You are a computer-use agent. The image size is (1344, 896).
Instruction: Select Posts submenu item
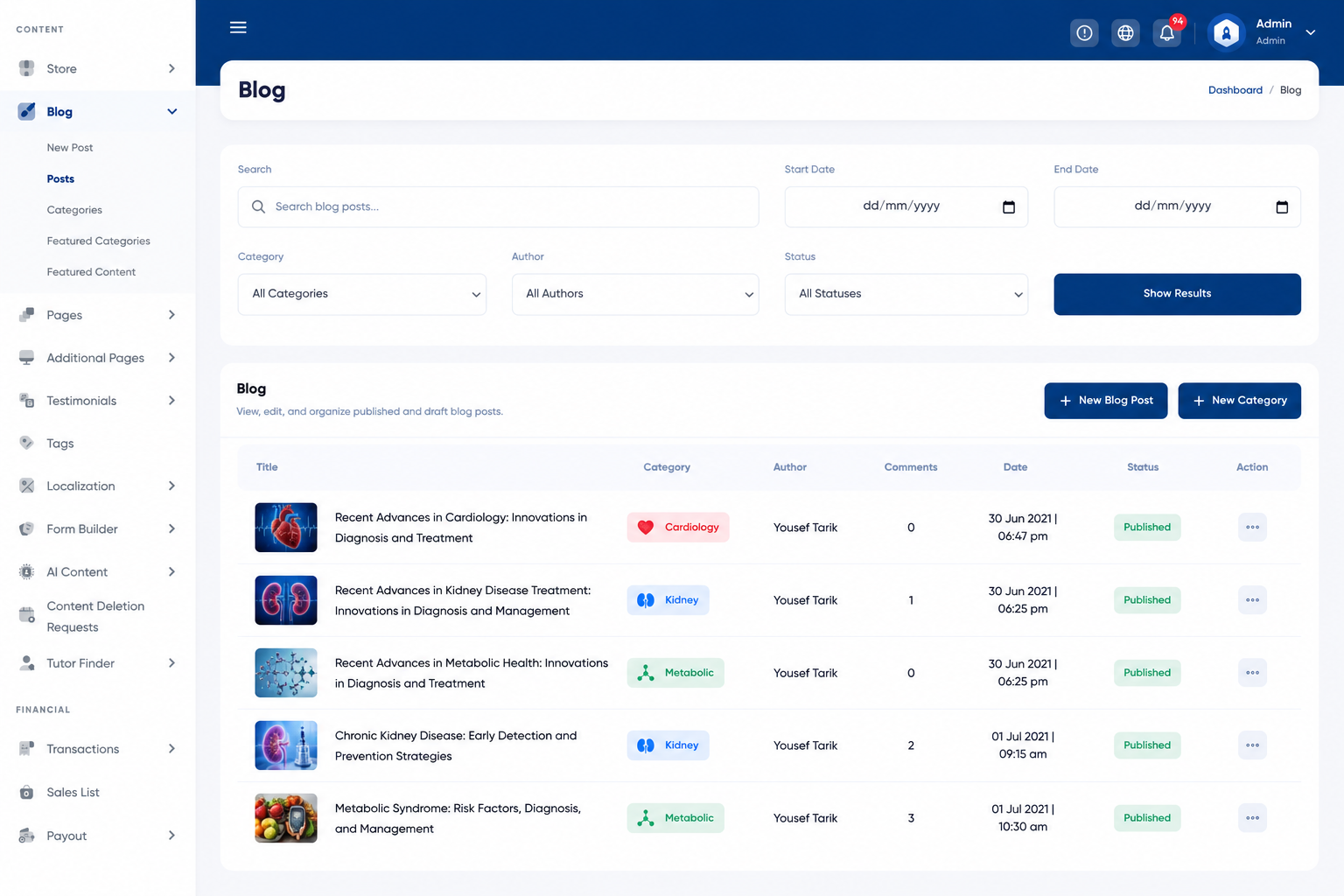click(x=60, y=178)
